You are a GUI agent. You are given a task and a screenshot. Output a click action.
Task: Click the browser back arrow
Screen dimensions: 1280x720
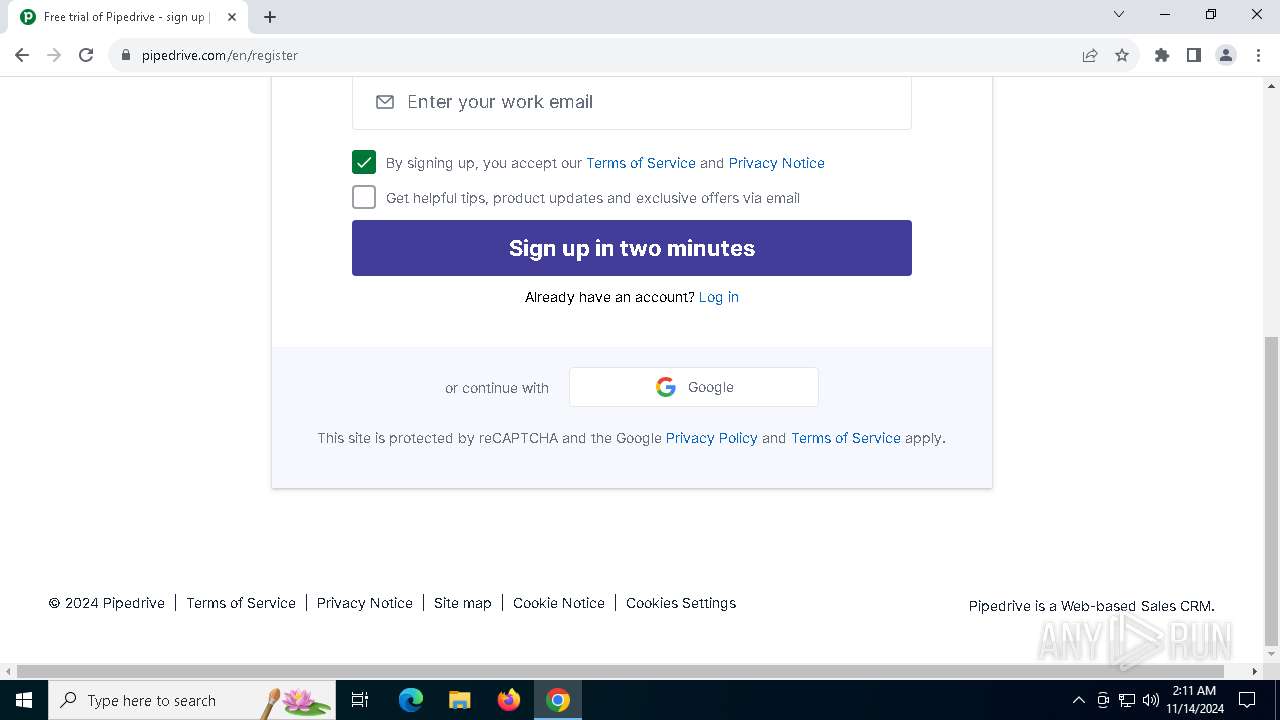tap(22, 55)
